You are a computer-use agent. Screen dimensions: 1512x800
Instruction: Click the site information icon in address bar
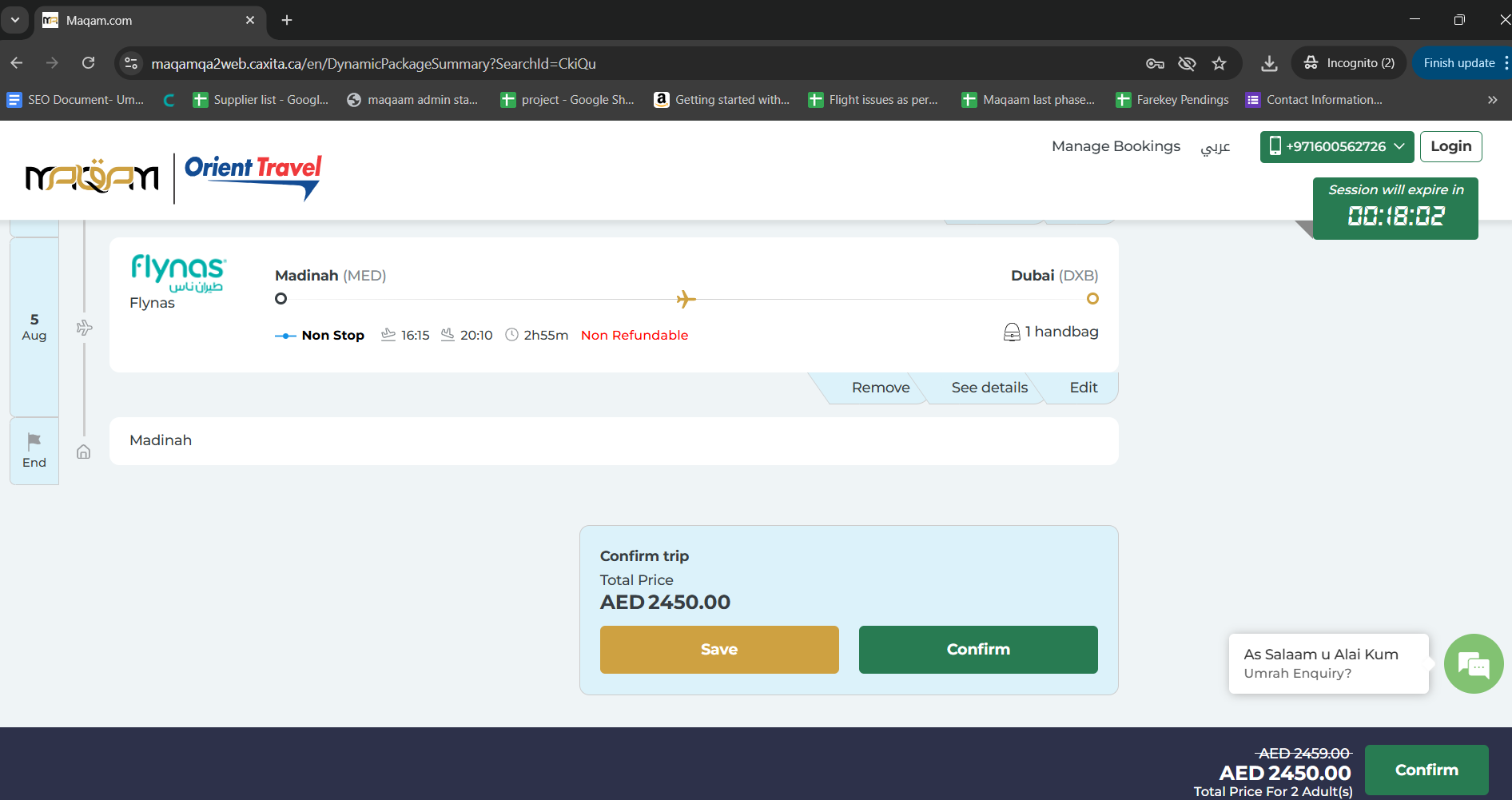(x=132, y=63)
